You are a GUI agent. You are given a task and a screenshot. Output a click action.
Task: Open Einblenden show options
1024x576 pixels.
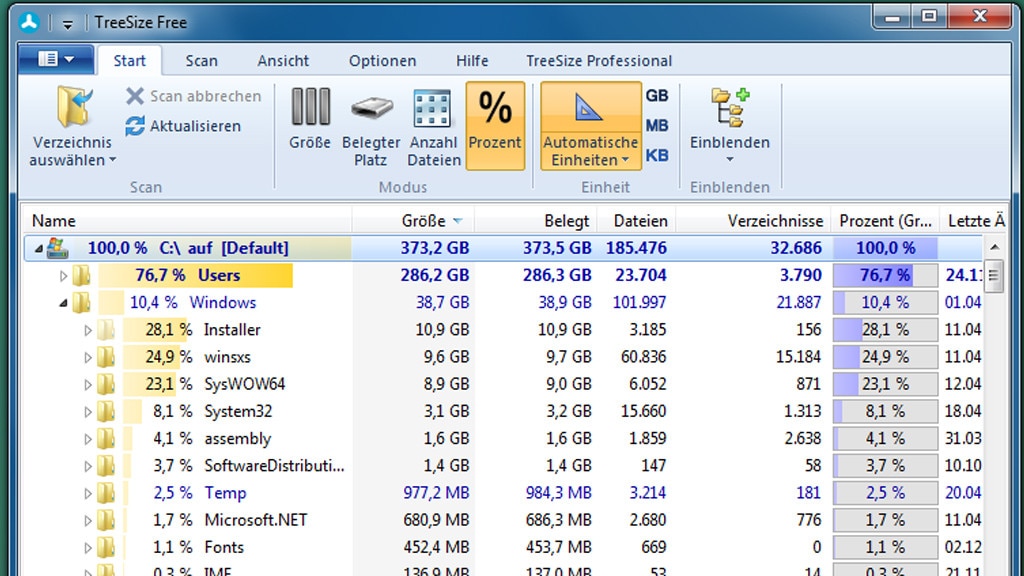(729, 126)
